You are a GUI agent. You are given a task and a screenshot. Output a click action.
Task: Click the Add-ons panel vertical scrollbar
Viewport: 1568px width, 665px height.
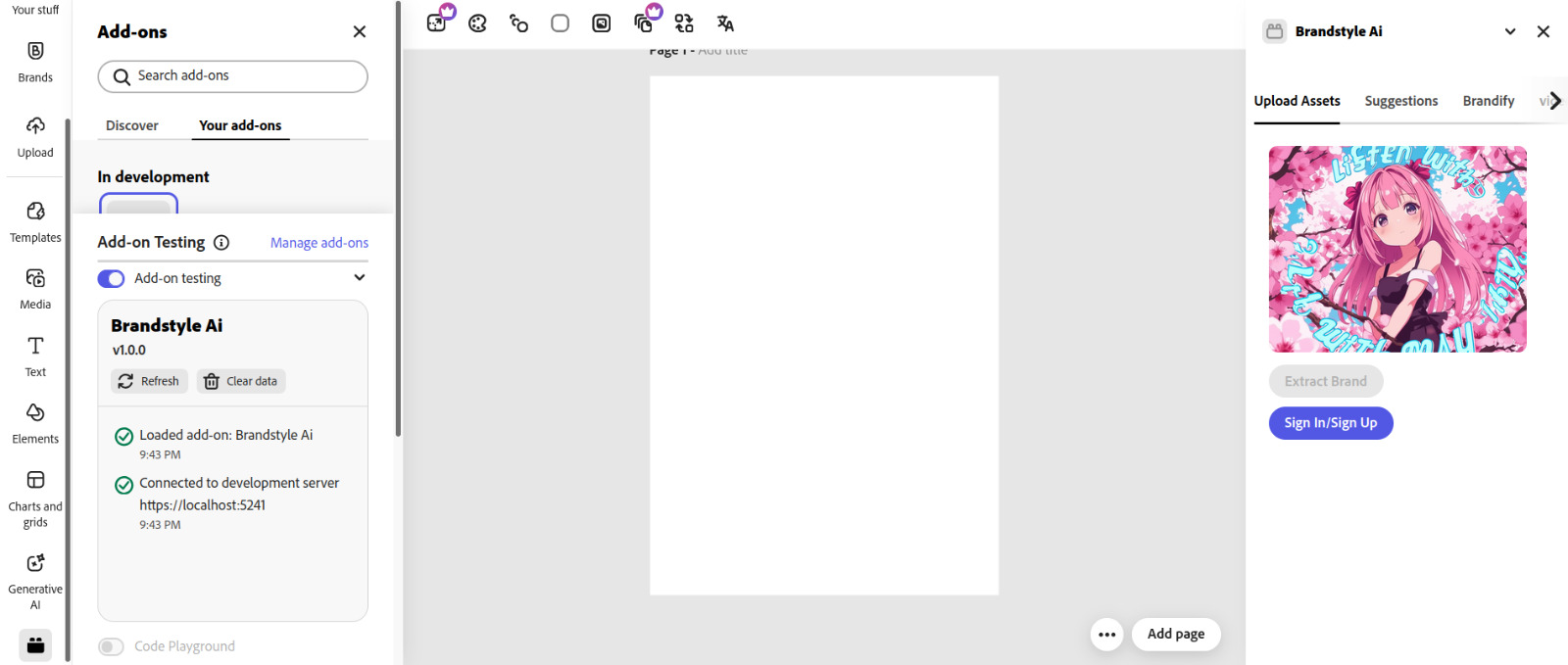(398, 218)
